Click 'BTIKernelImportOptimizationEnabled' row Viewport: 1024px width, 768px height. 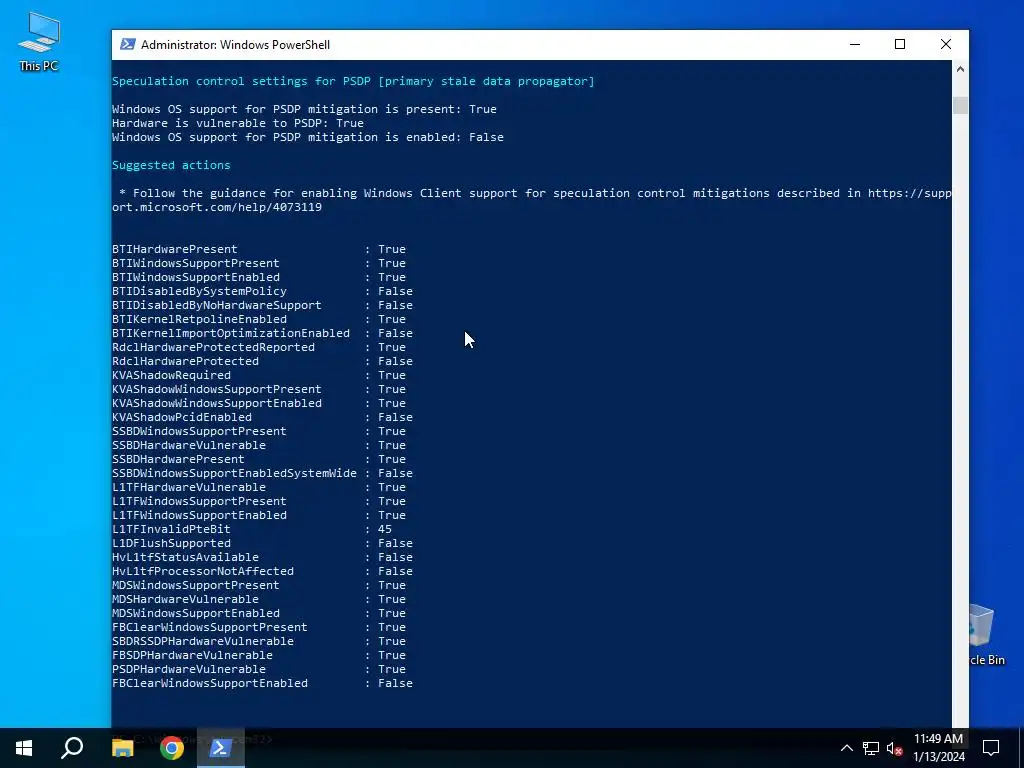(262, 333)
